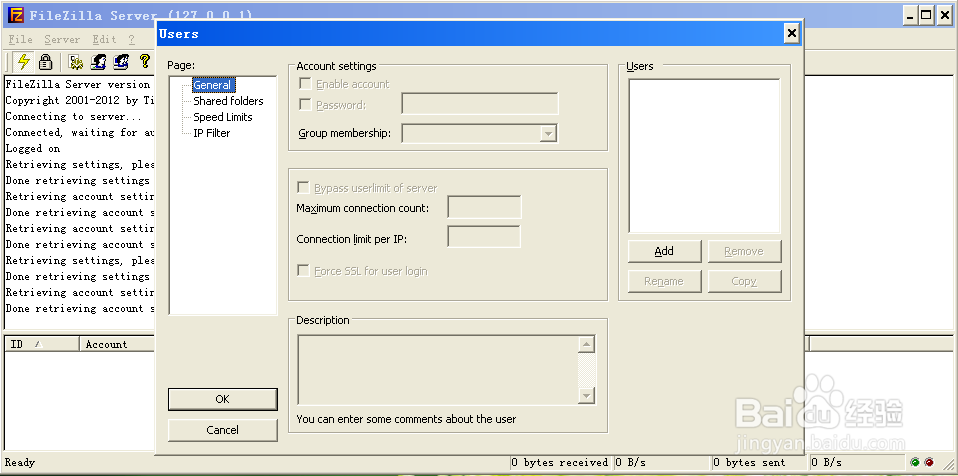958x476 pixels.
Task: Click the yellow question mark toolbar icon
Action: pyautogui.click(x=144, y=61)
